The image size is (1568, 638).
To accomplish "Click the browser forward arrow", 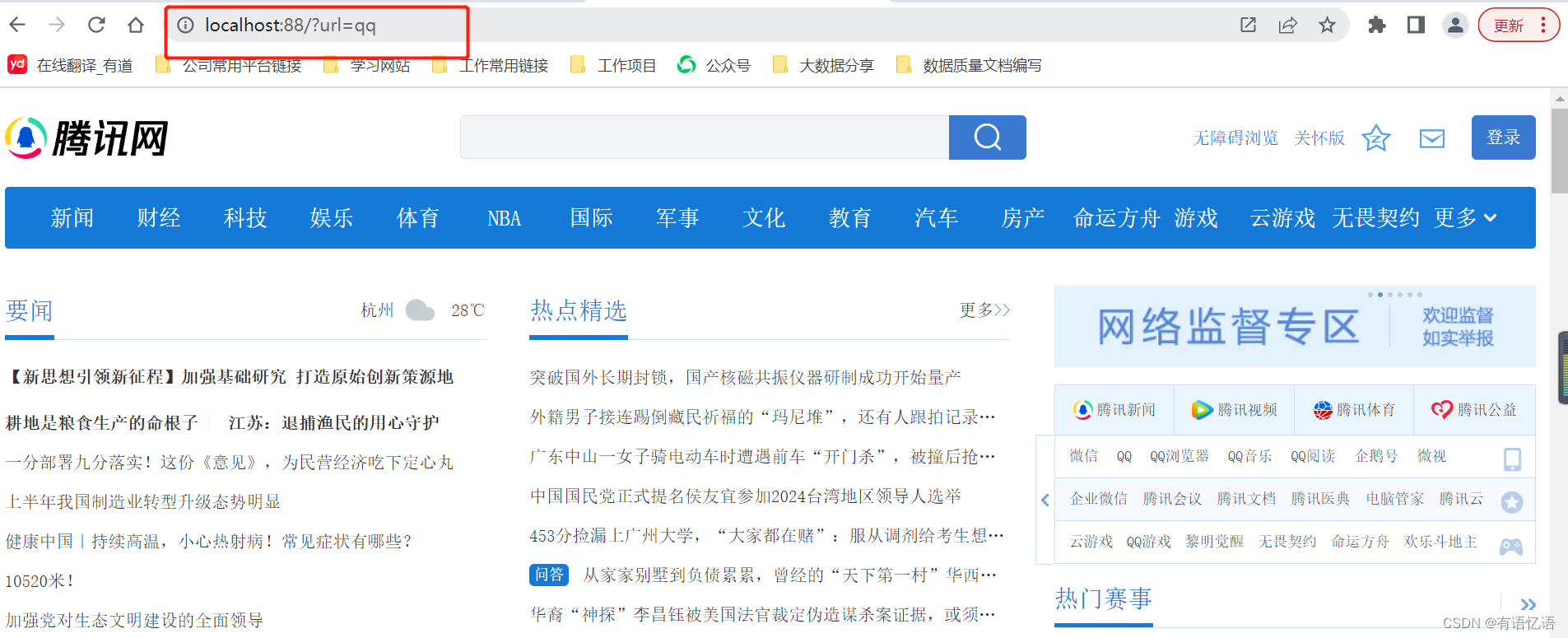I will pyautogui.click(x=57, y=25).
